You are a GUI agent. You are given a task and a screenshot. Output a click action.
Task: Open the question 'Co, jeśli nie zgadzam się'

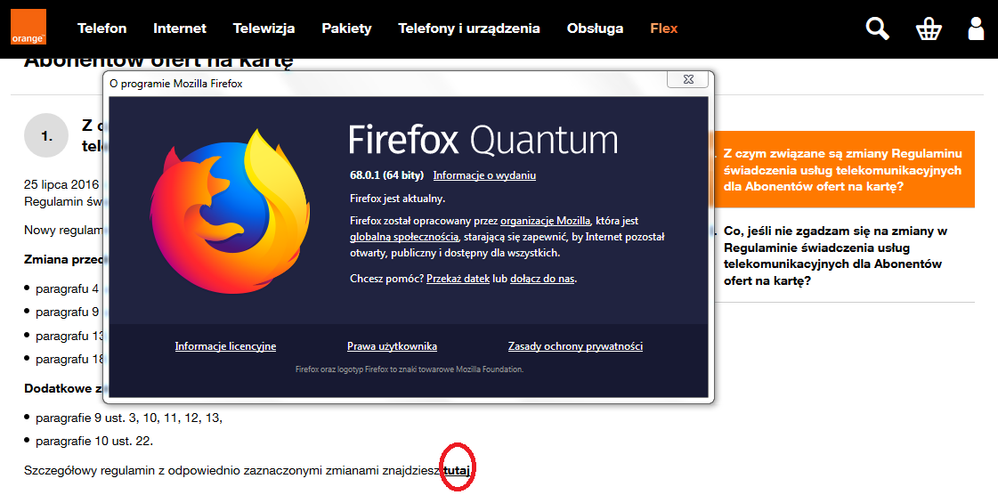tap(836, 255)
